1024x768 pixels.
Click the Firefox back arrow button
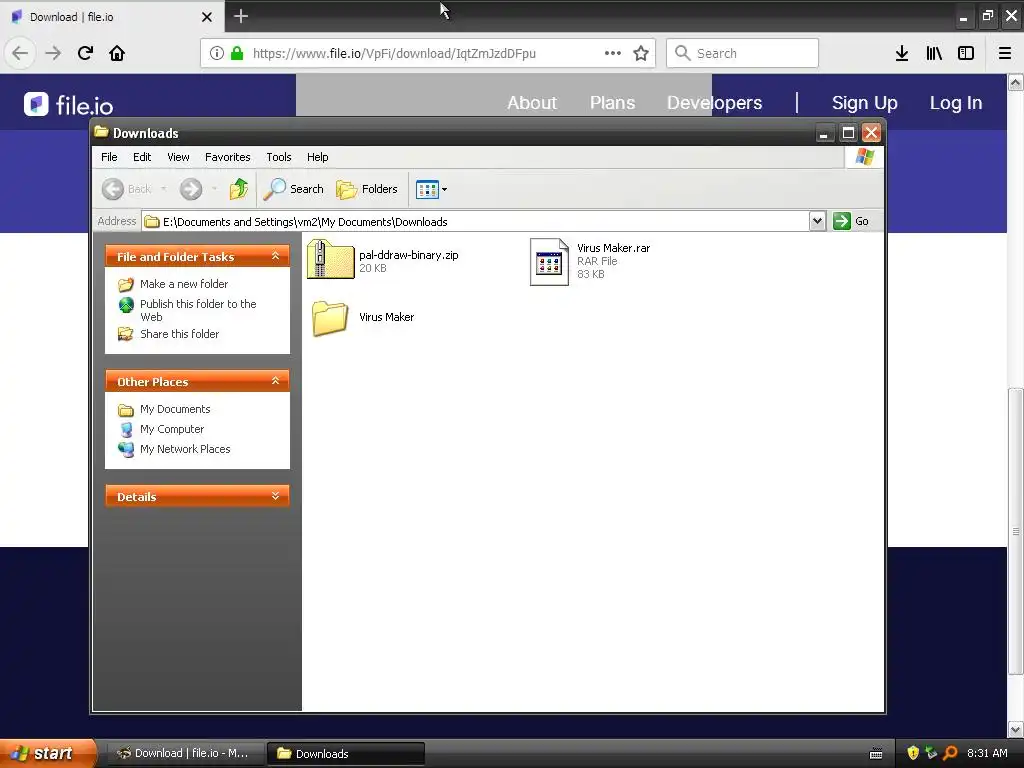pyautogui.click(x=20, y=53)
